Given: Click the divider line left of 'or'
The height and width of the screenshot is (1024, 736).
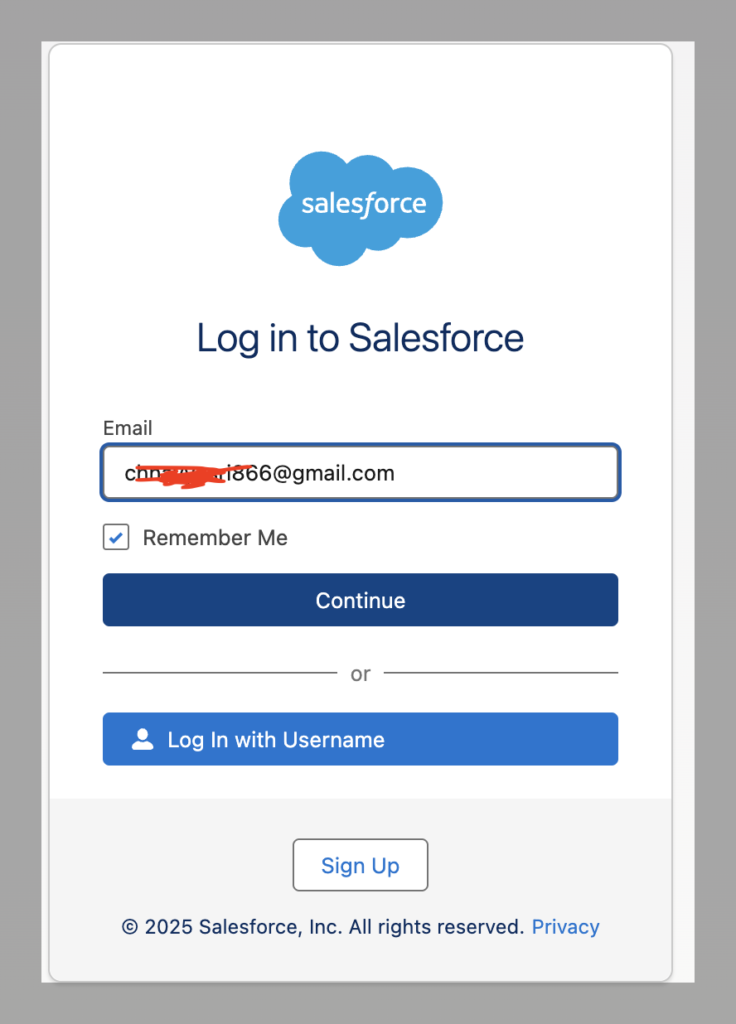Looking at the screenshot, I should click(220, 673).
